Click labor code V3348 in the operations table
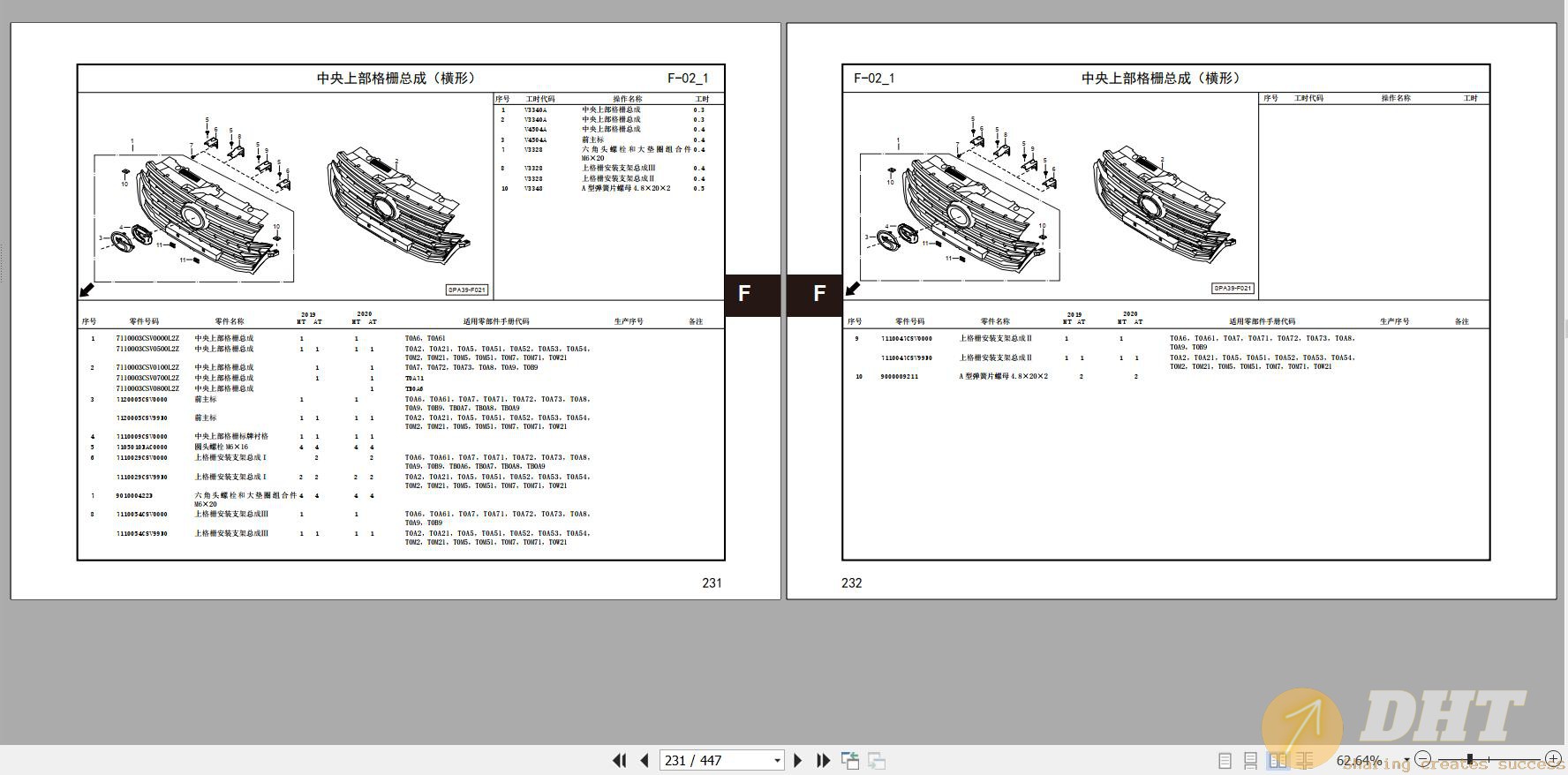This screenshot has height=775, width=1568. tap(533, 189)
